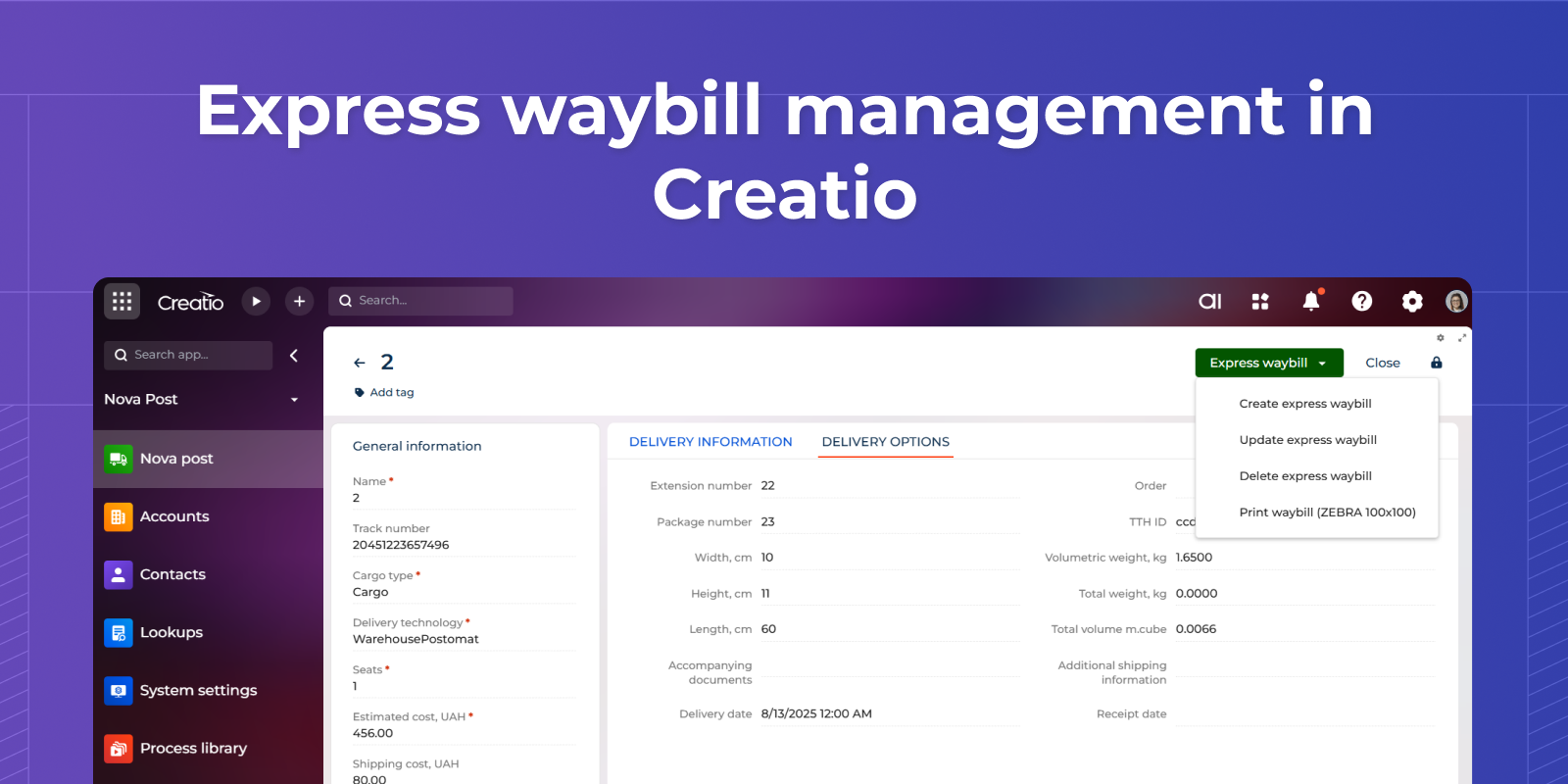Edit the Length, cm field

tap(889, 629)
